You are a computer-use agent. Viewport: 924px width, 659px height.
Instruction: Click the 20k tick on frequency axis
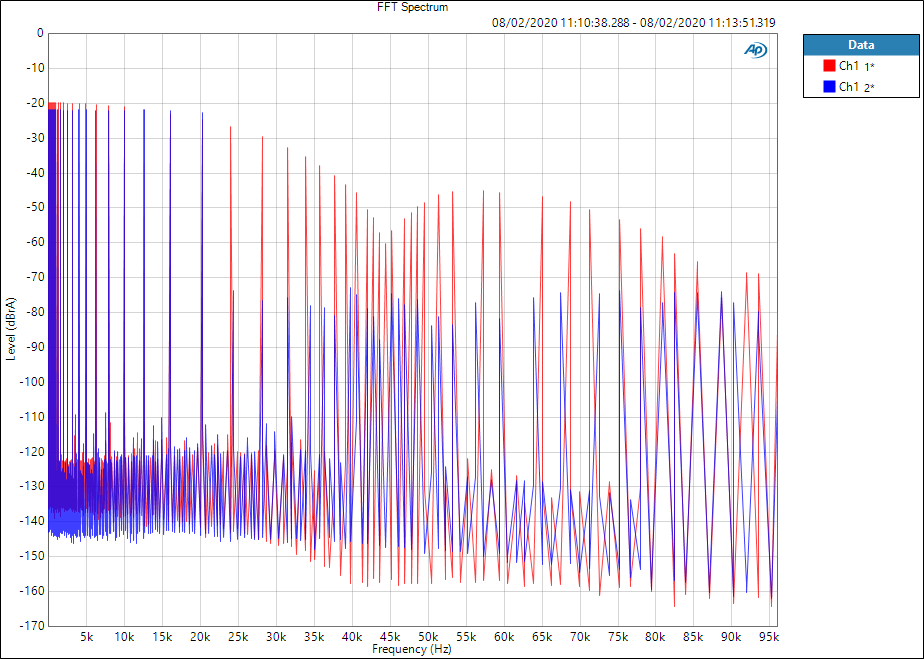(x=200, y=637)
